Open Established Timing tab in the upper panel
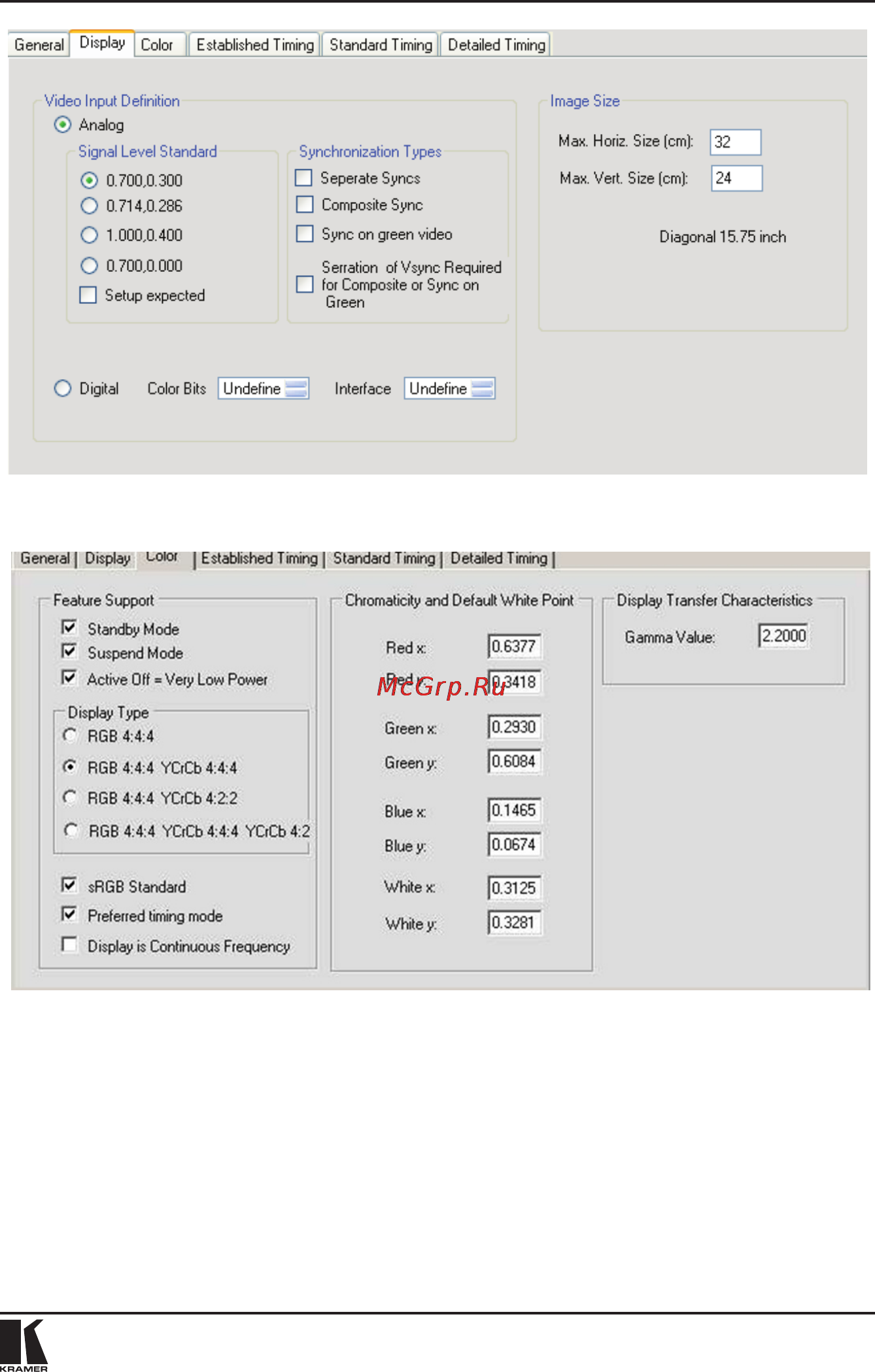Image resolution: width=875 pixels, height=1372 pixels. tap(255, 44)
